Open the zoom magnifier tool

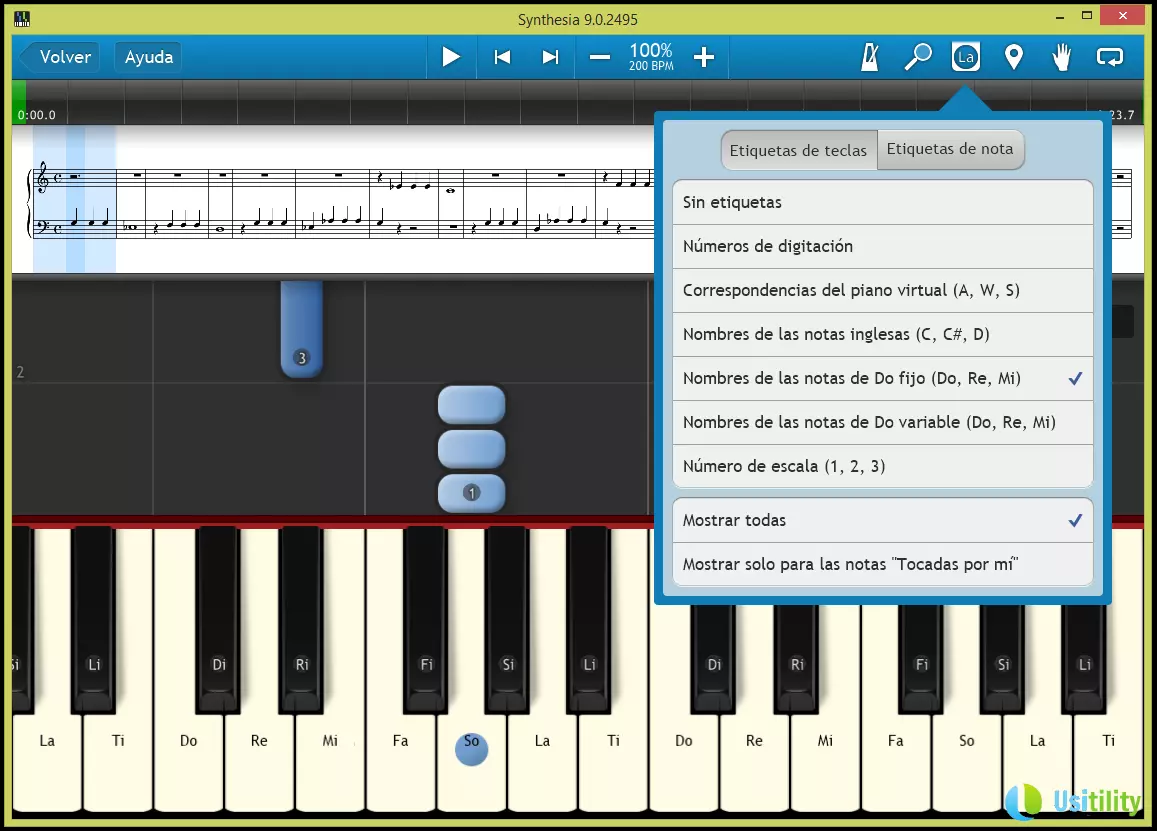(917, 57)
